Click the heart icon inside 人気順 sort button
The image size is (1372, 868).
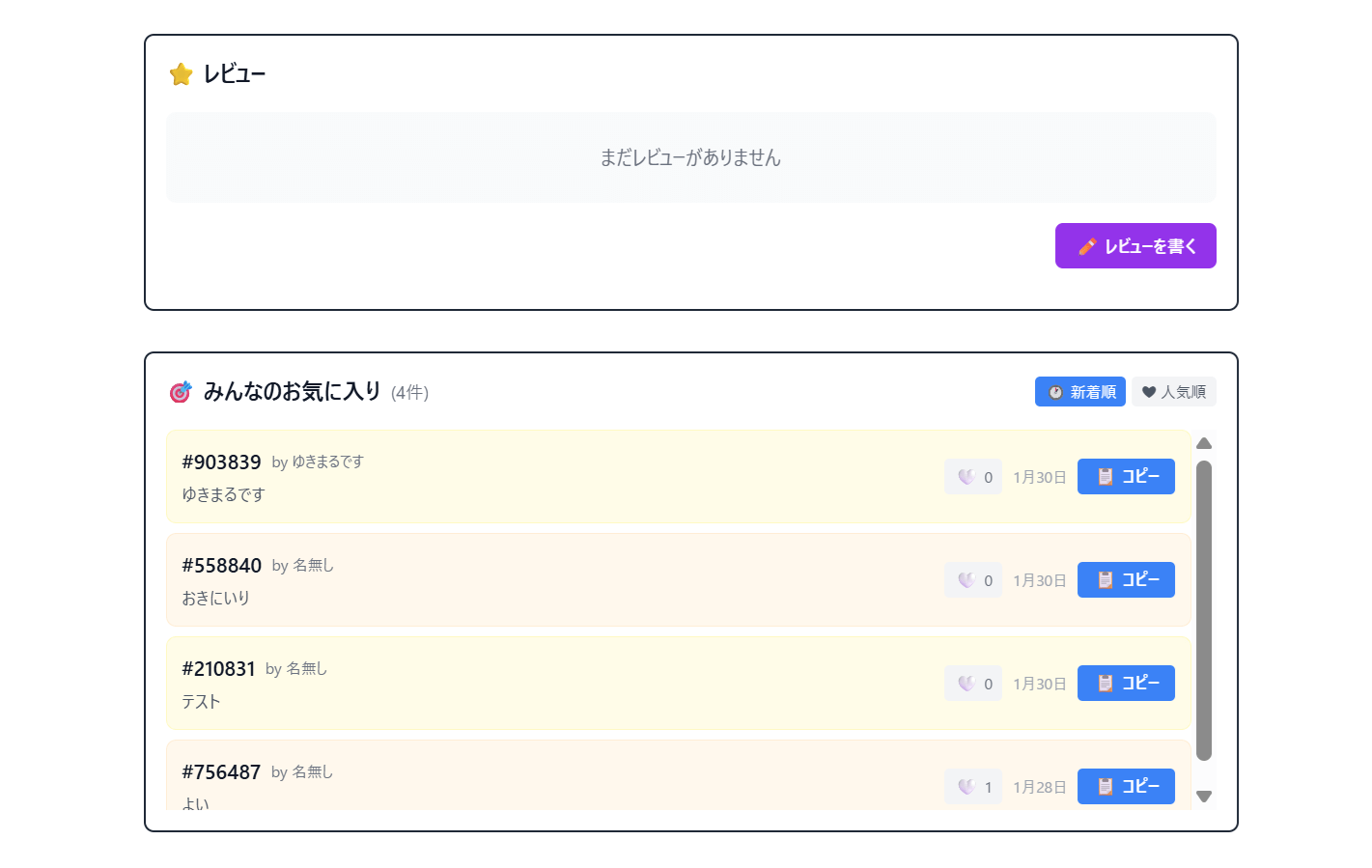pos(1148,391)
